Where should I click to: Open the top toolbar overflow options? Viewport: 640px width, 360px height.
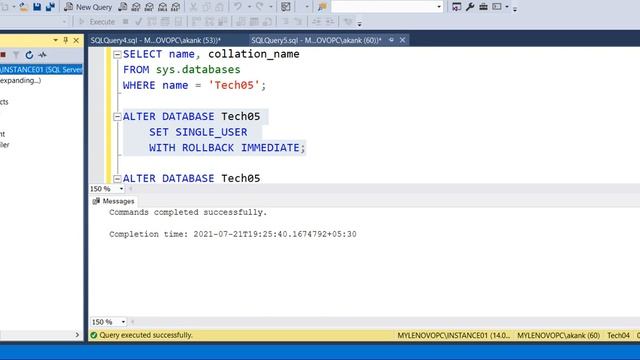515,9
